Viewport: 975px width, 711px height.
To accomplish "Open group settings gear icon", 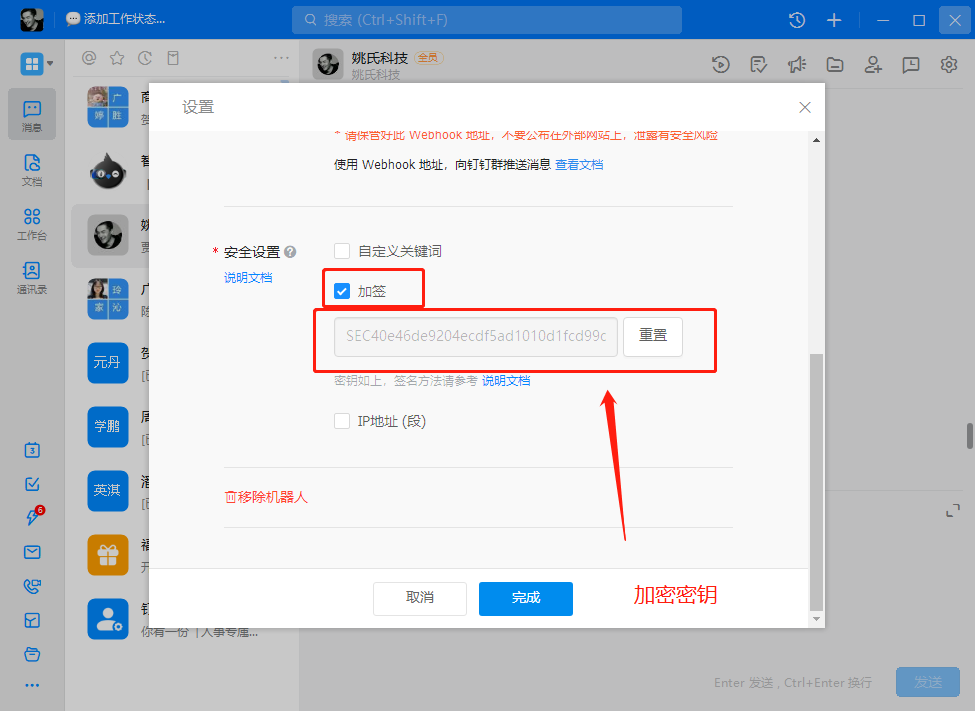I will 949,64.
